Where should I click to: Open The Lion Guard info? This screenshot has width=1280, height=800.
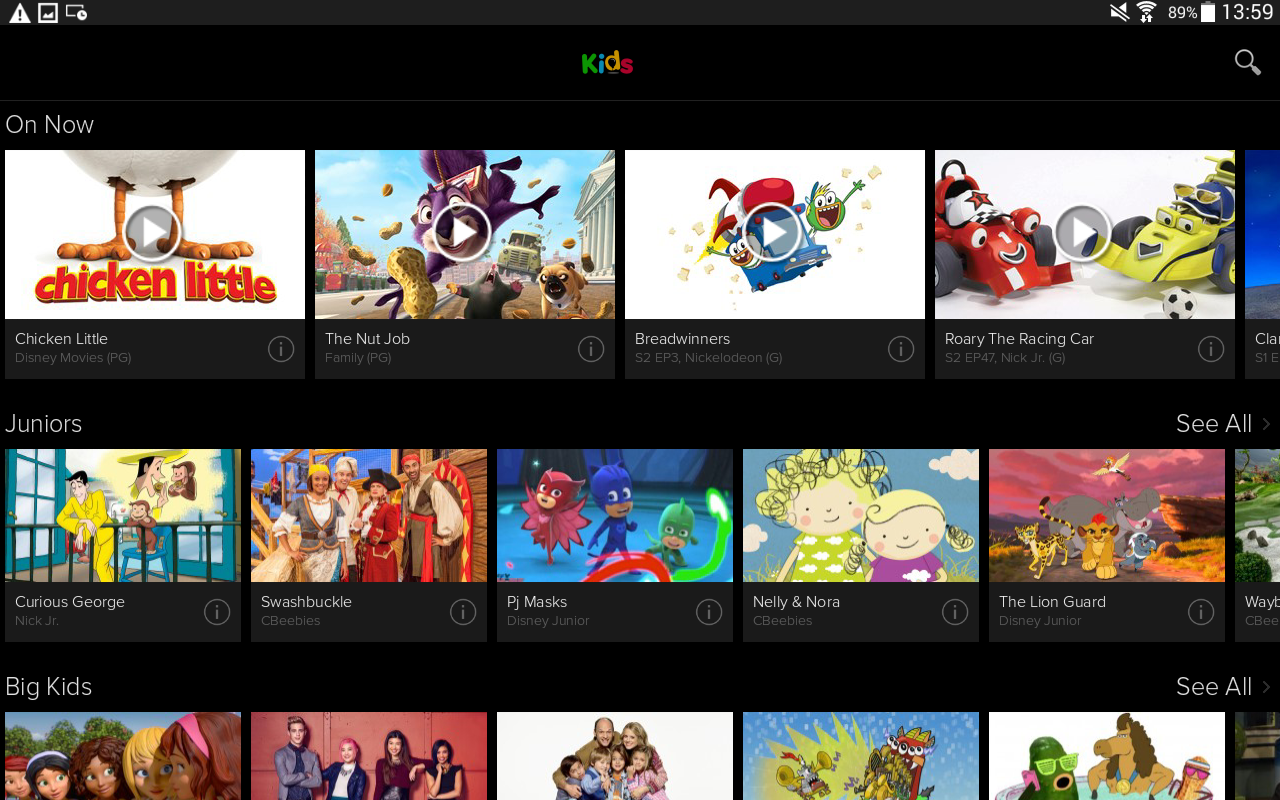(1201, 612)
